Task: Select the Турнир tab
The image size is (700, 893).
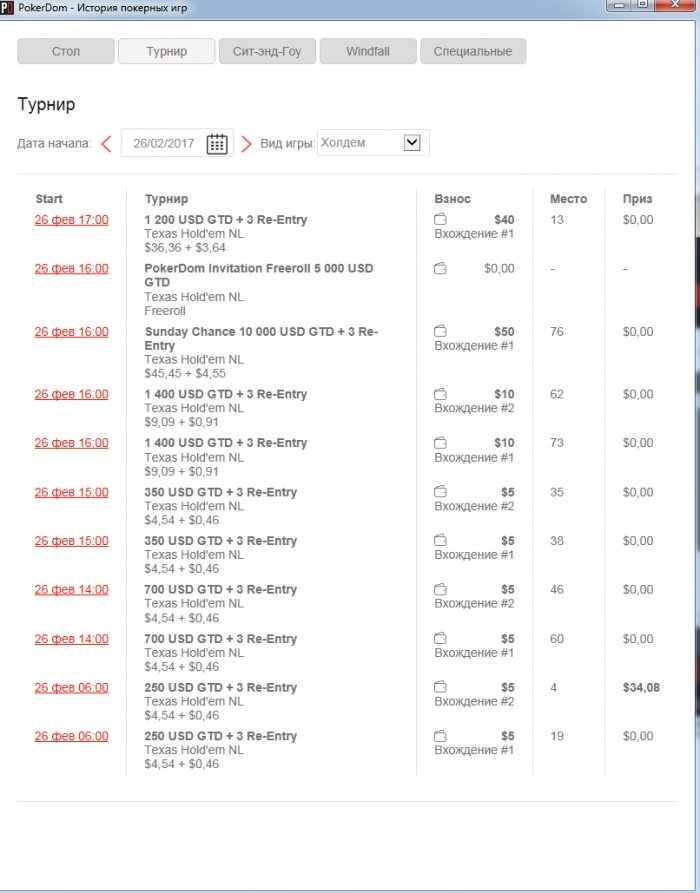Action: [x=166, y=51]
